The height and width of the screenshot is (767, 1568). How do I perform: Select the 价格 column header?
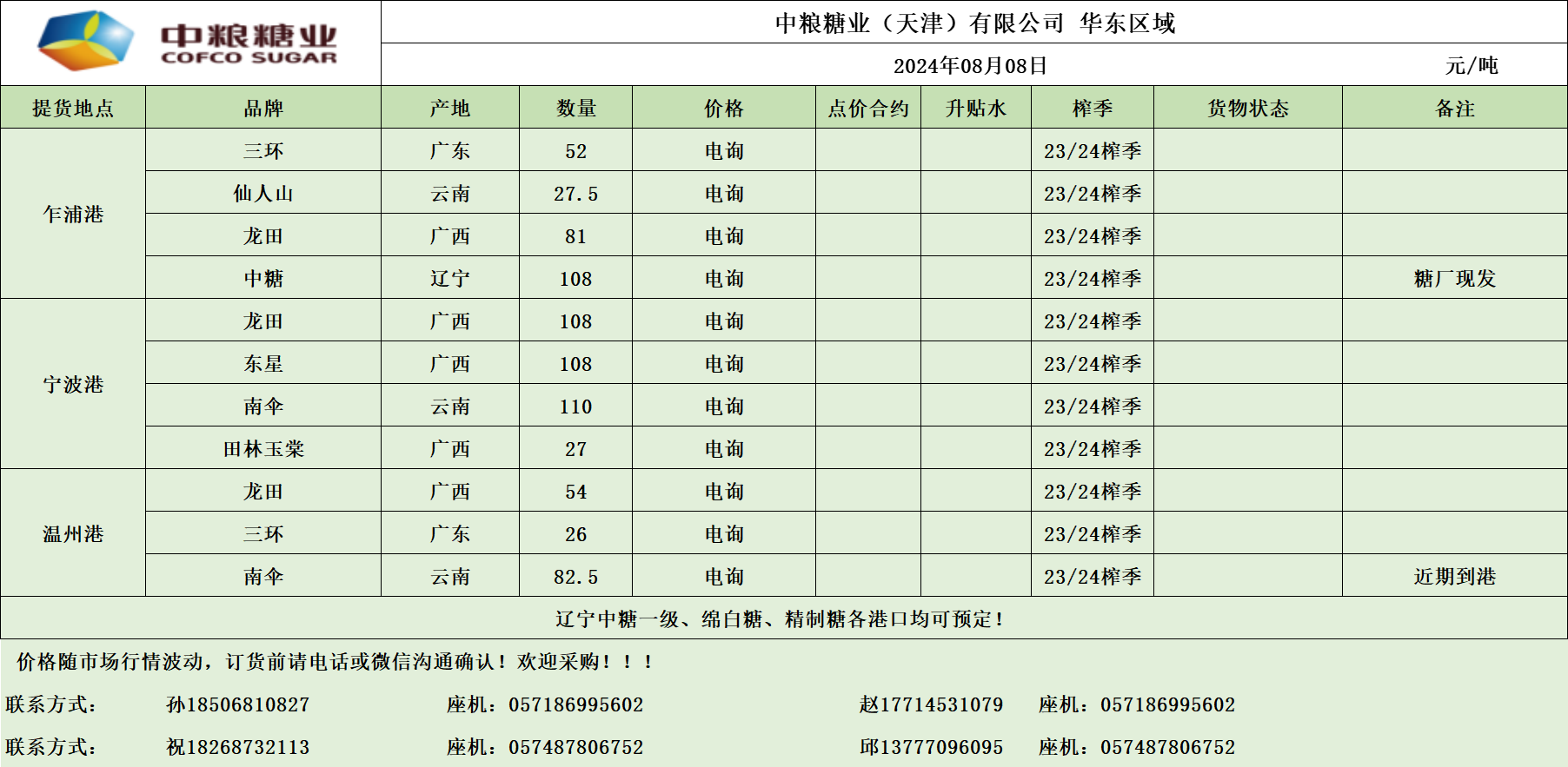(724, 109)
